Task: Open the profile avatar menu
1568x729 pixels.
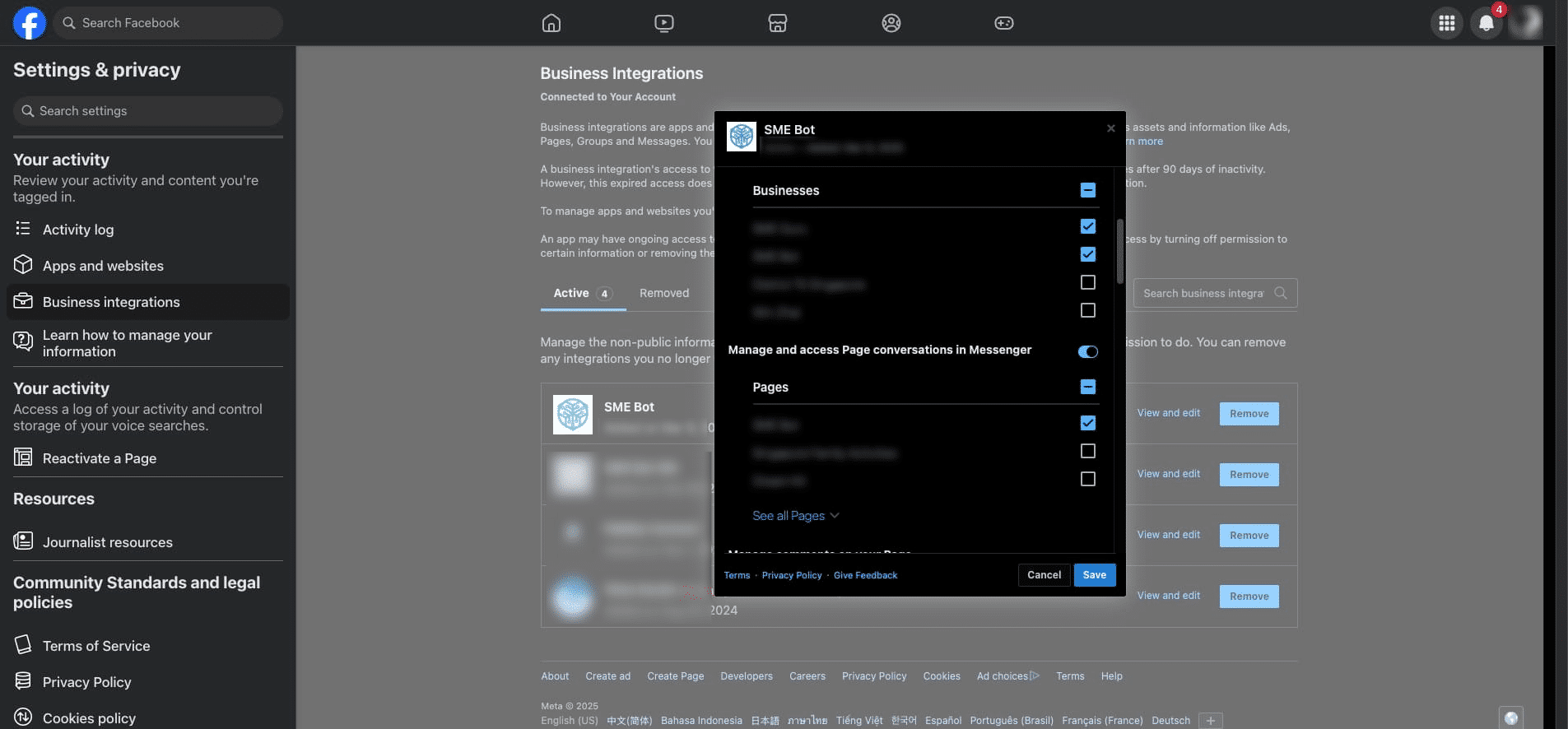Action: (1525, 23)
